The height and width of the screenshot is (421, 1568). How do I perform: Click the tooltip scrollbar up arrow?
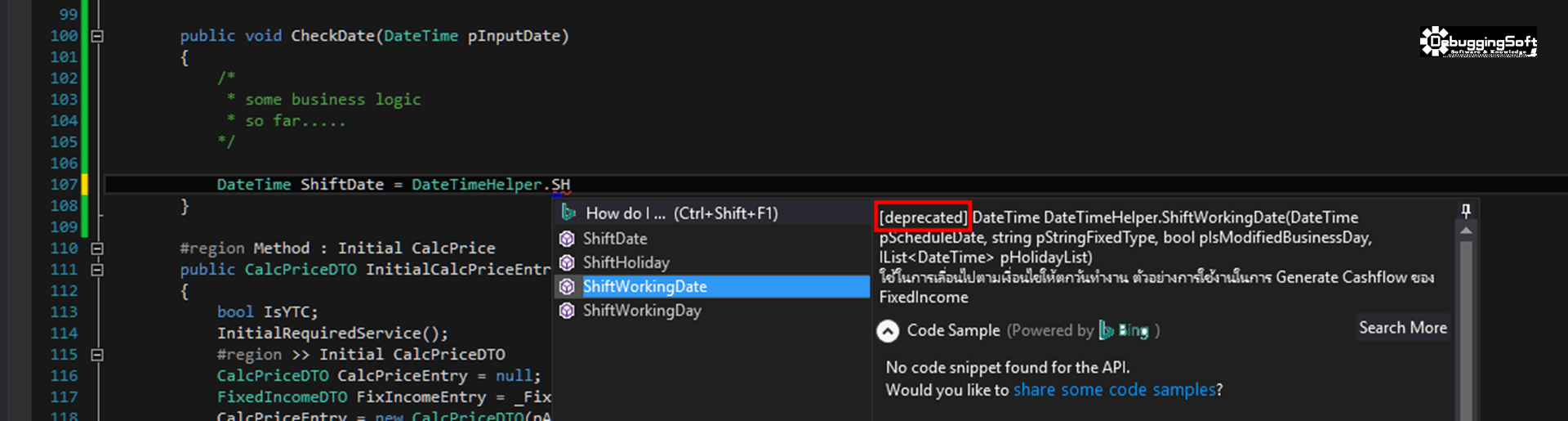coord(1466,231)
